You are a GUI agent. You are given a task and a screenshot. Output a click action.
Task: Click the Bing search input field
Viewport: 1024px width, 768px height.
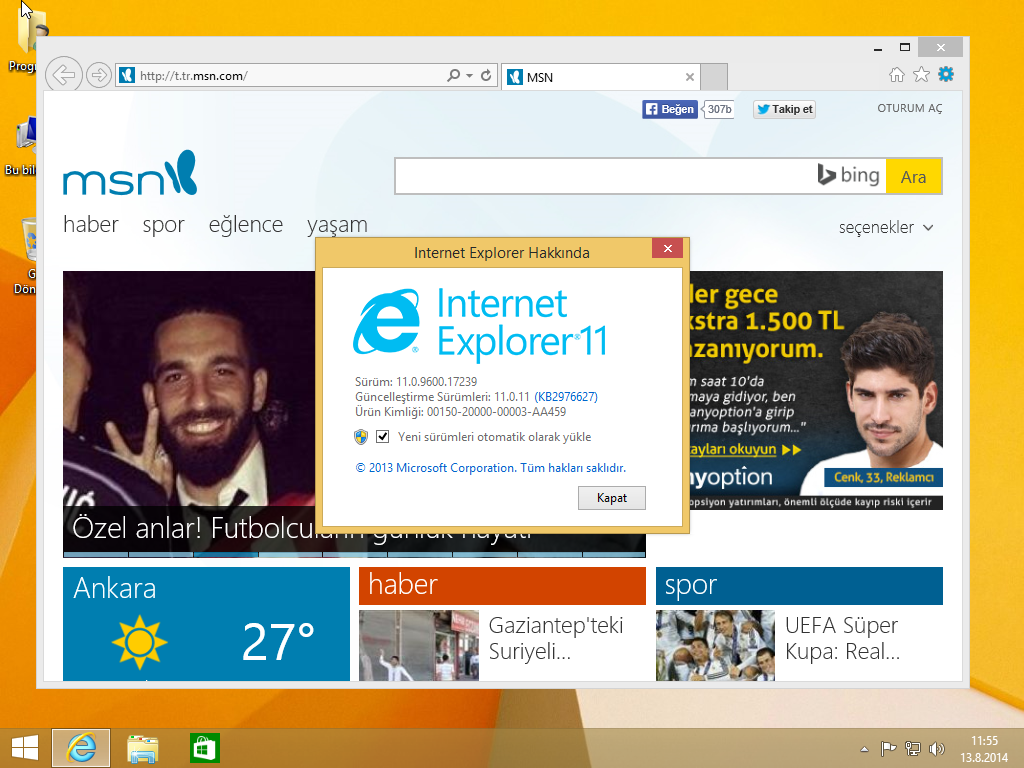pyautogui.click(x=604, y=176)
